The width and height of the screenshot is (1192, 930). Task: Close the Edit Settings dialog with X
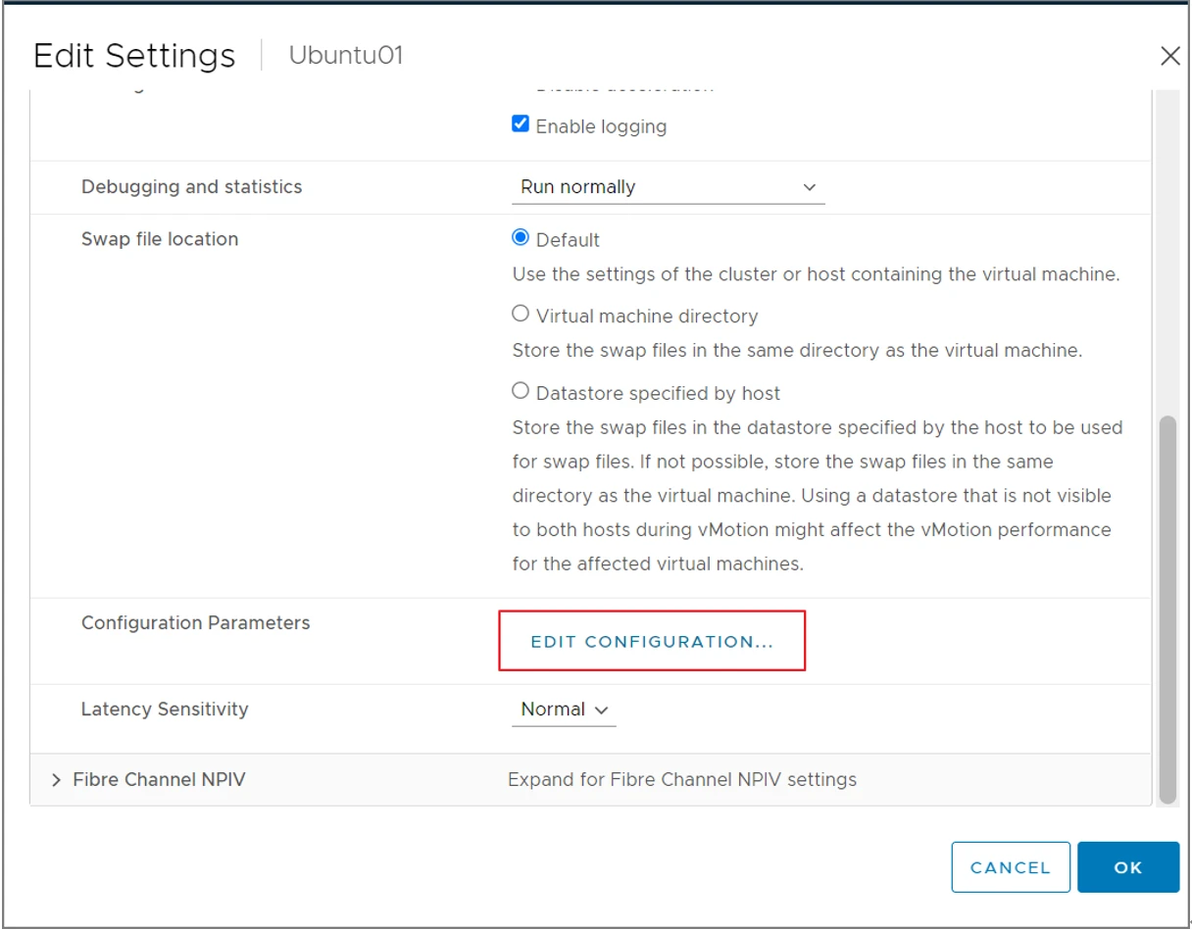(x=1169, y=57)
